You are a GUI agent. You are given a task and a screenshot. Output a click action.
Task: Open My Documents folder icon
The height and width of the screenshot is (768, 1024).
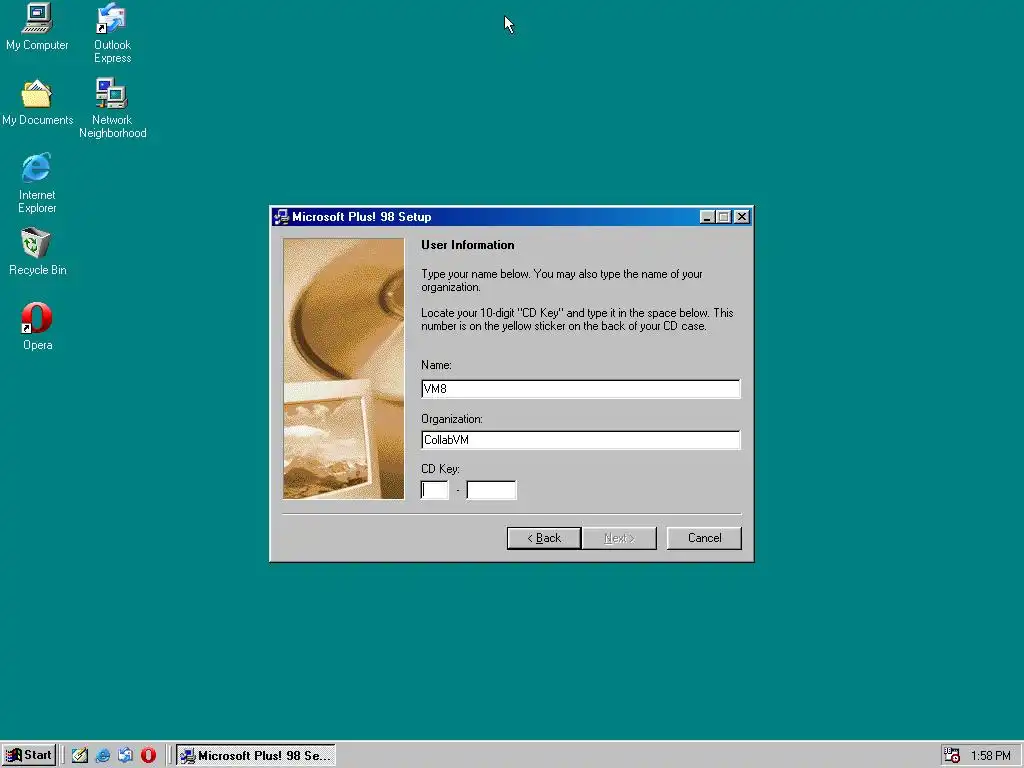(x=37, y=103)
